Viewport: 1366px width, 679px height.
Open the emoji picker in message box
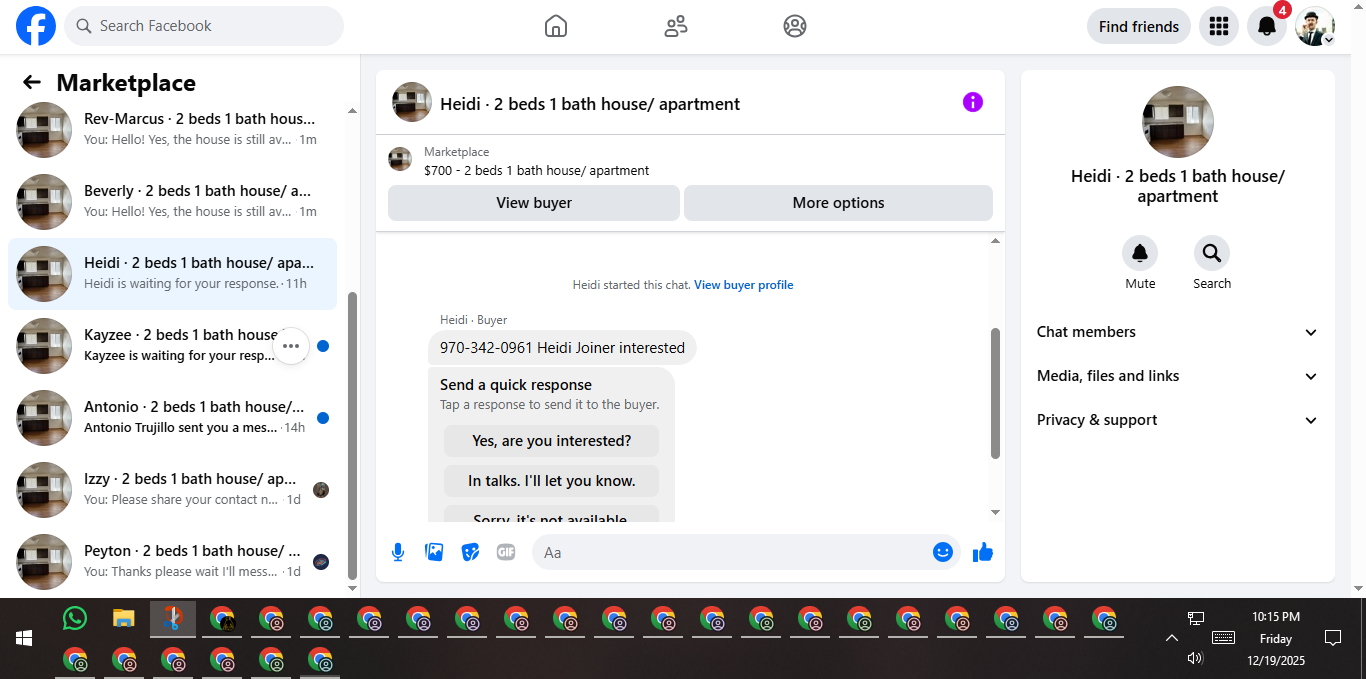pyautogui.click(x=943, y=552)
